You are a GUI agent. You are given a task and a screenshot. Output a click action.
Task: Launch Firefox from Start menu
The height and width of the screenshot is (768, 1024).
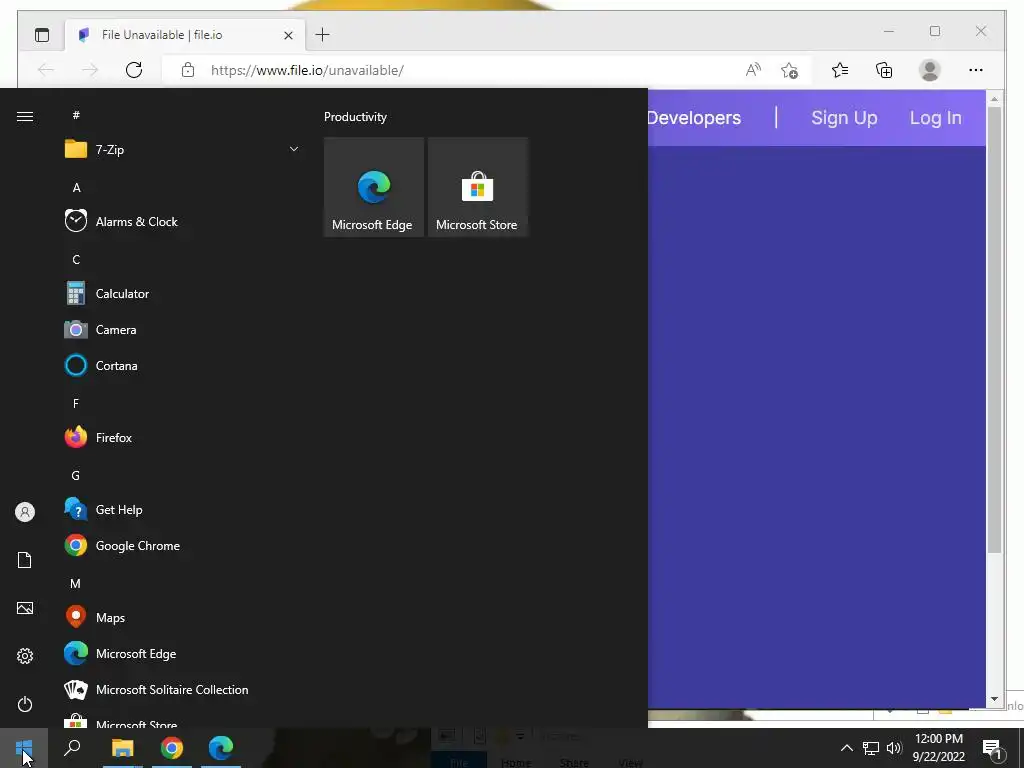[182, 438]
